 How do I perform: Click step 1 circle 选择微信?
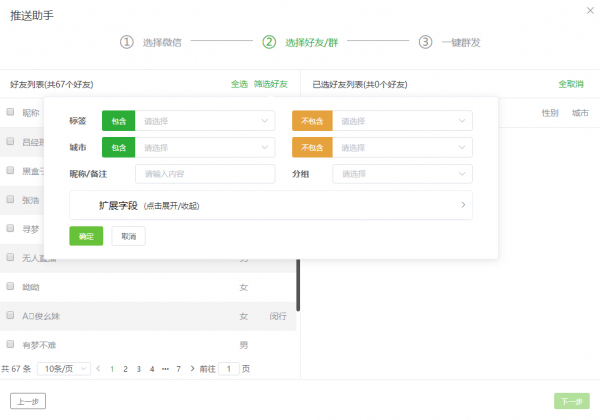point(127,42)
